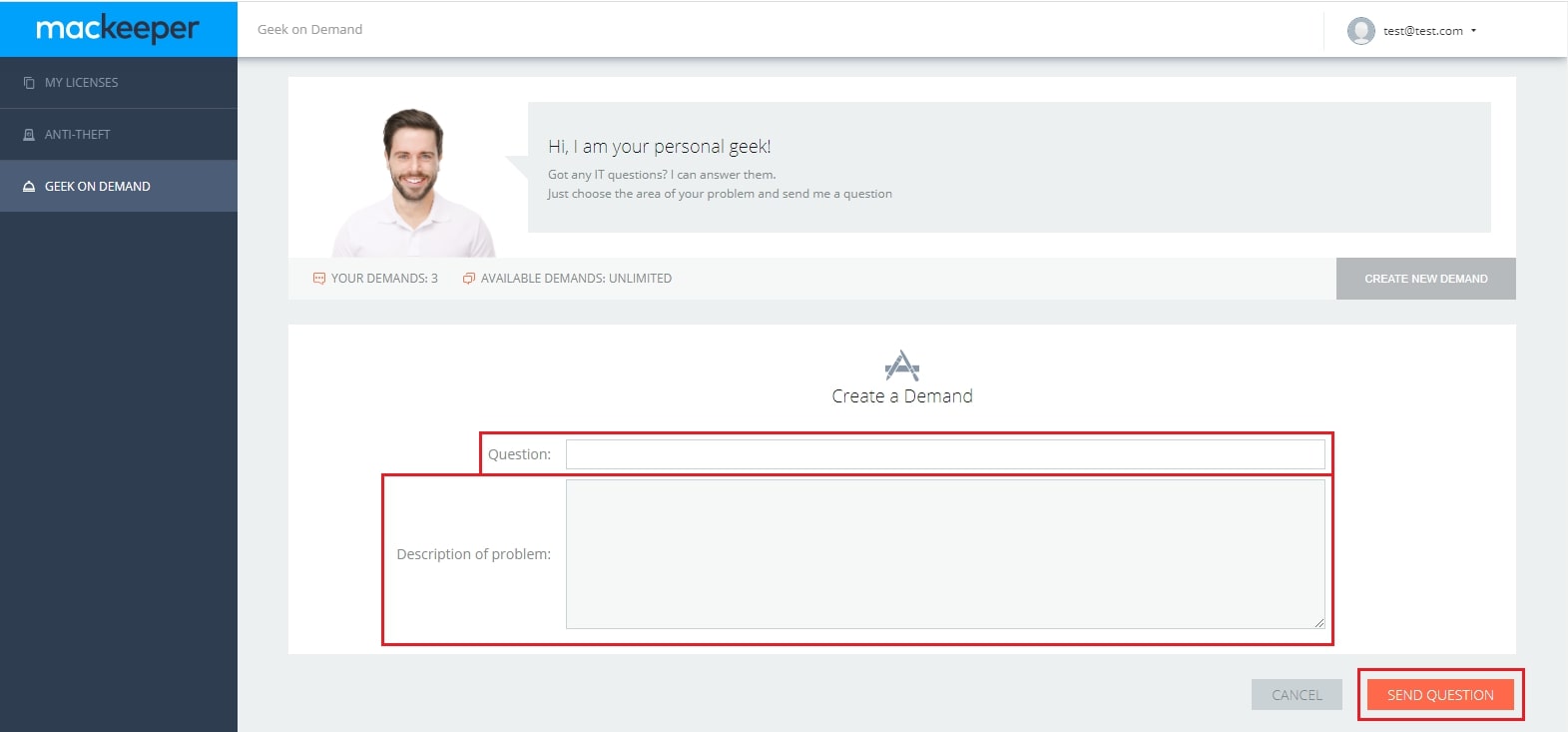1568x732 pixels.
Task: Click the MacKeeper logo
Action: (x=118, y=29)
